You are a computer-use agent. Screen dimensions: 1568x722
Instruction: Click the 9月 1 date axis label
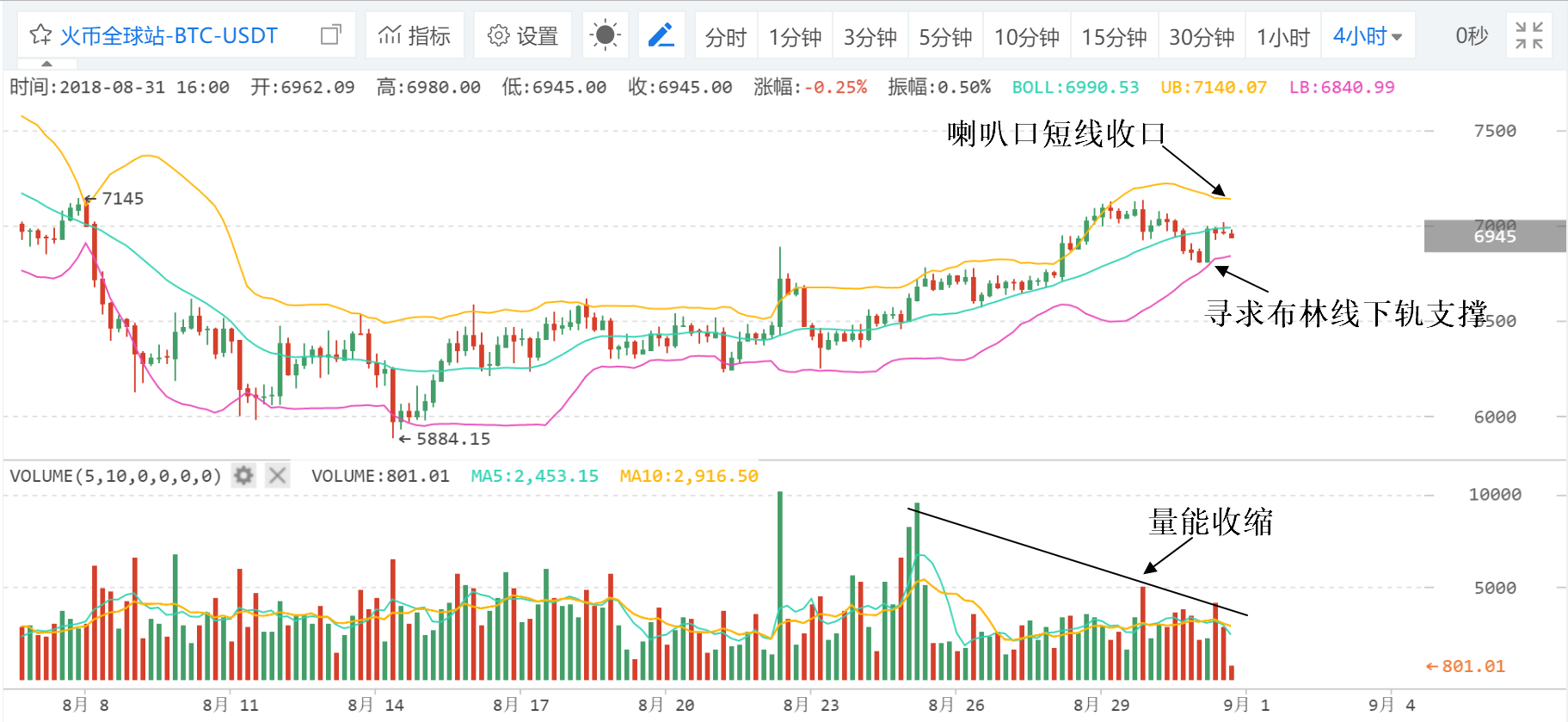(x=1246, y=705)
